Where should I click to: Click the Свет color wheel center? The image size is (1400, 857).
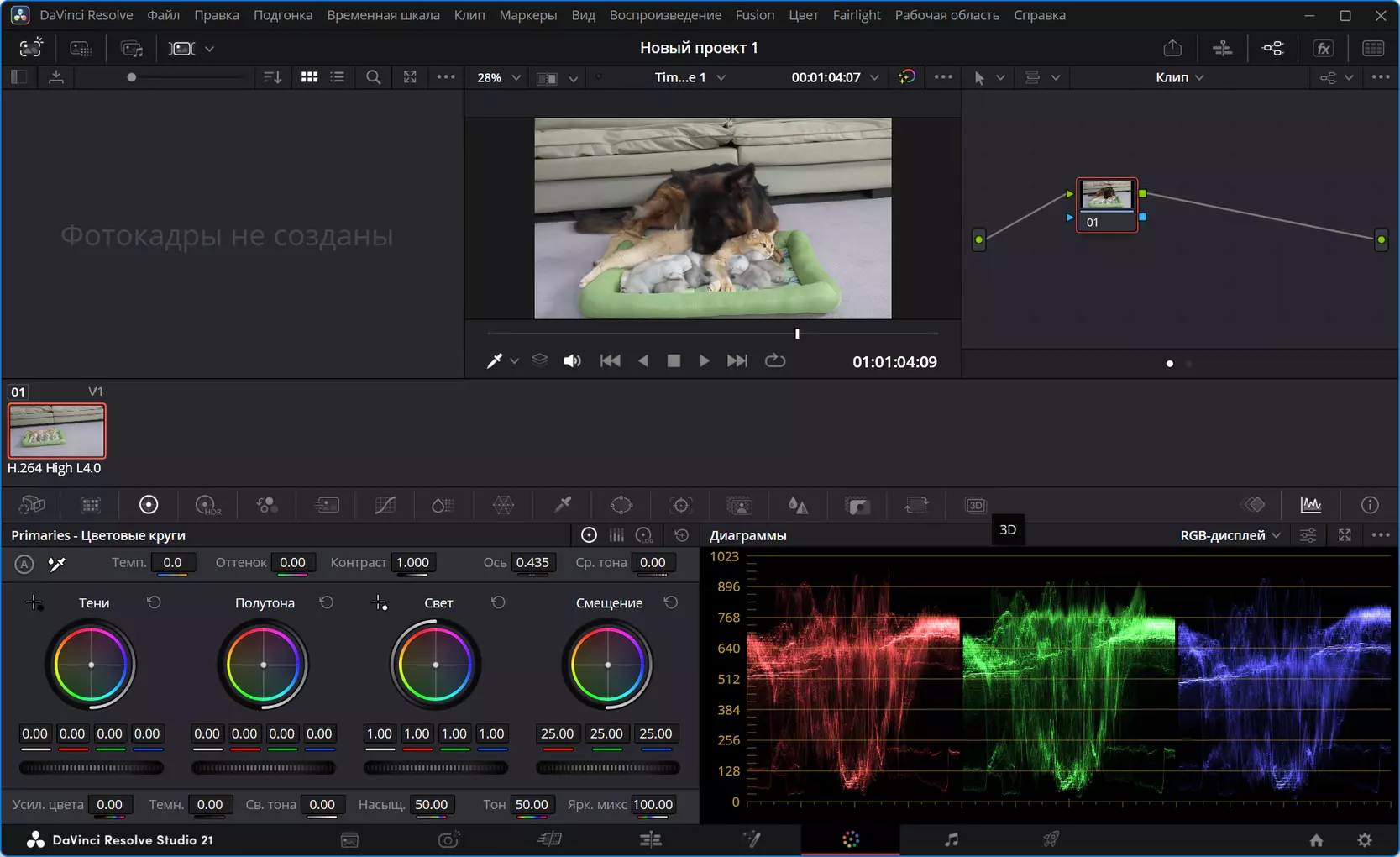tap(436, 665)
